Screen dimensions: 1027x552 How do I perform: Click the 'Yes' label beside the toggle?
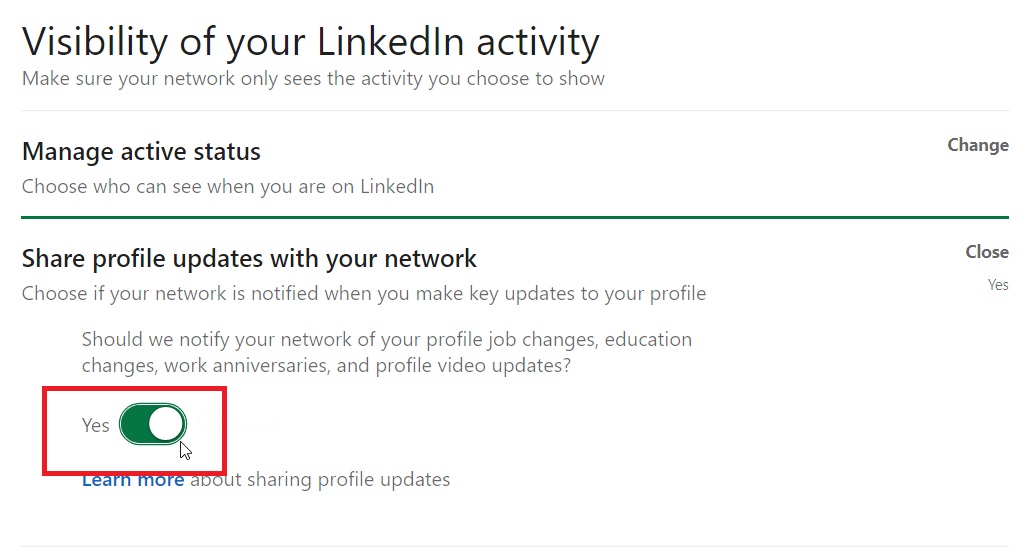click(95, 426)
